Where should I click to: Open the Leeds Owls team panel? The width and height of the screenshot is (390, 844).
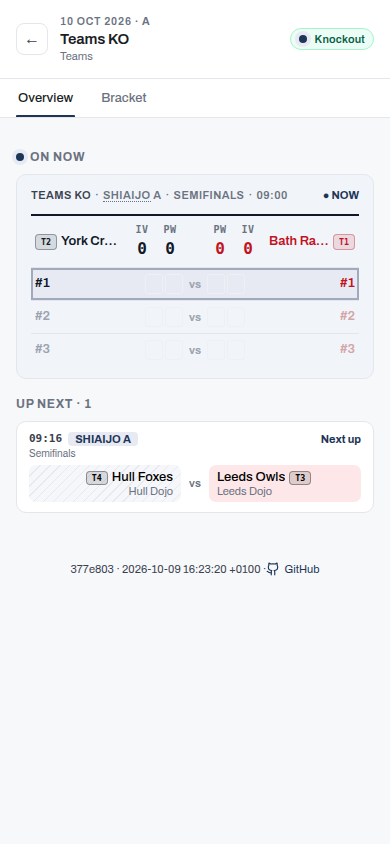[285, 483]
